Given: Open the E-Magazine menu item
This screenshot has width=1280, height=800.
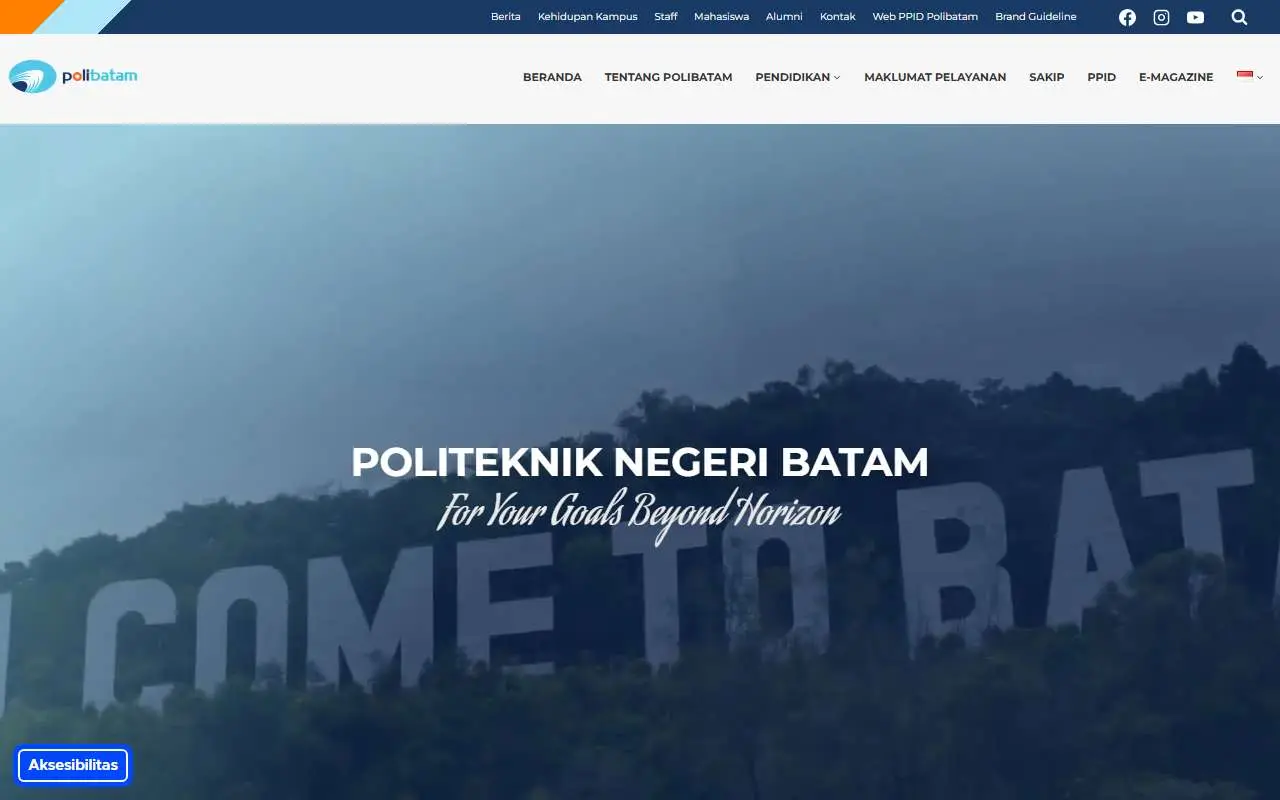Looking at the screenshot, I should tap(1176, 77).
